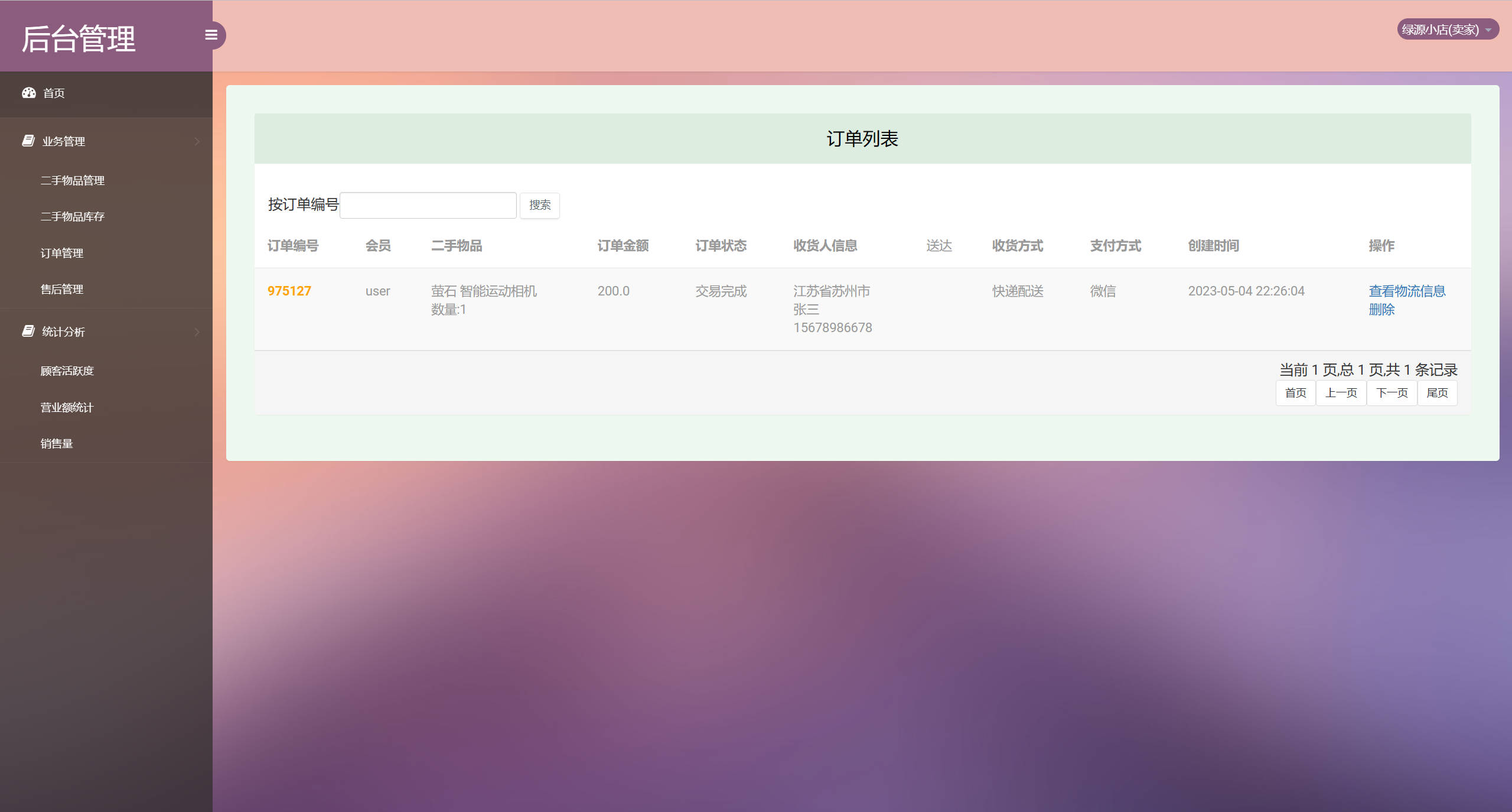
Task: Click the 尾页 last page button
Action: pos(1438,392)
